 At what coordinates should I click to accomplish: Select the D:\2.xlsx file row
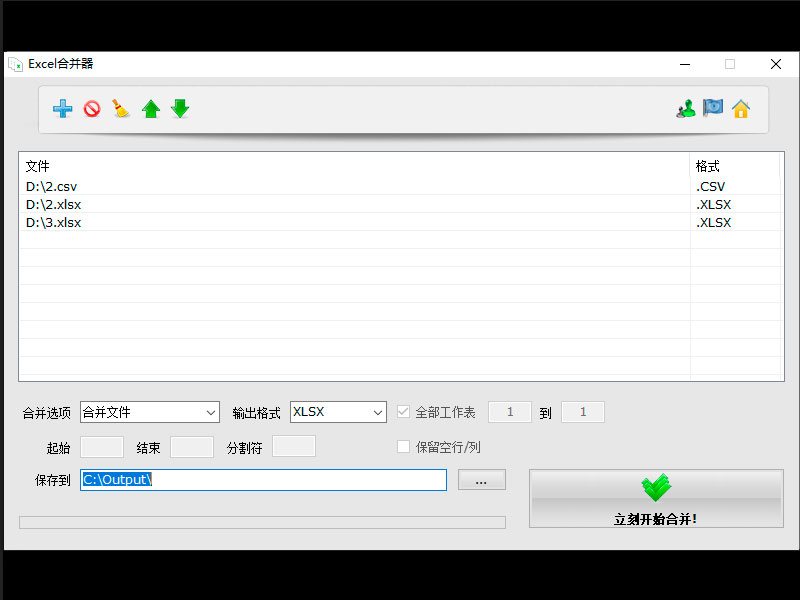click(401, 204)
